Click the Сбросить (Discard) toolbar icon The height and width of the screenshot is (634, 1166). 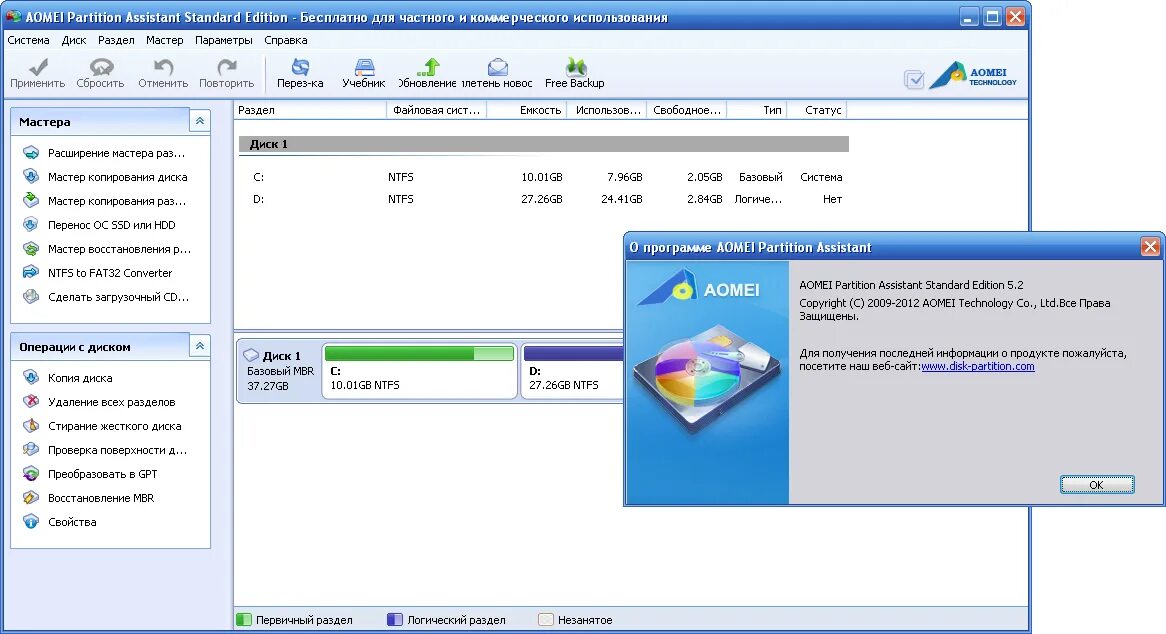coord(100,68)
